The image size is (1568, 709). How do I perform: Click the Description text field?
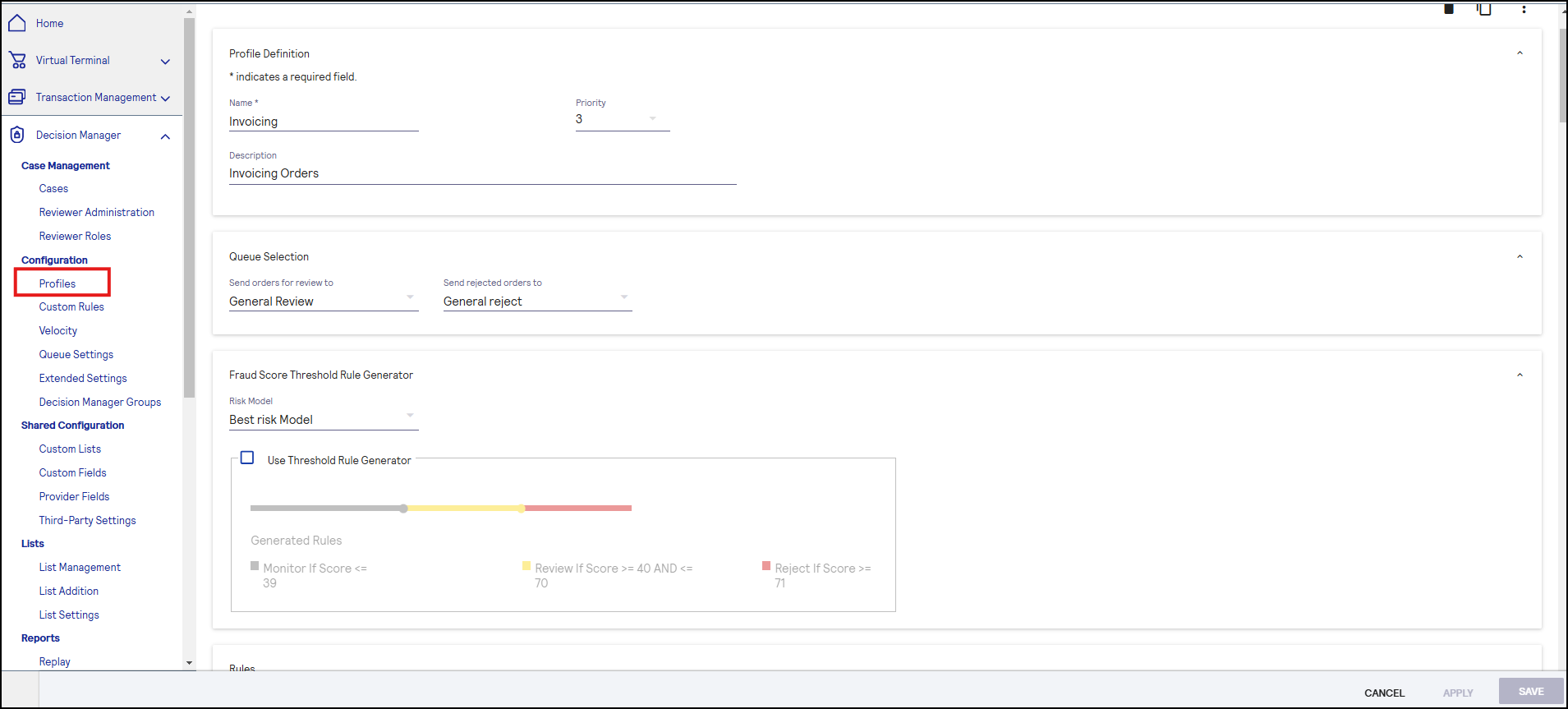pos(482,174)
